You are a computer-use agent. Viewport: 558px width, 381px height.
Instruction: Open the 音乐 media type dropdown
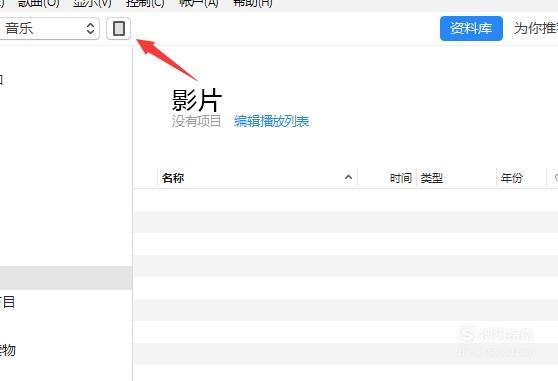click(x=49, y=28)
